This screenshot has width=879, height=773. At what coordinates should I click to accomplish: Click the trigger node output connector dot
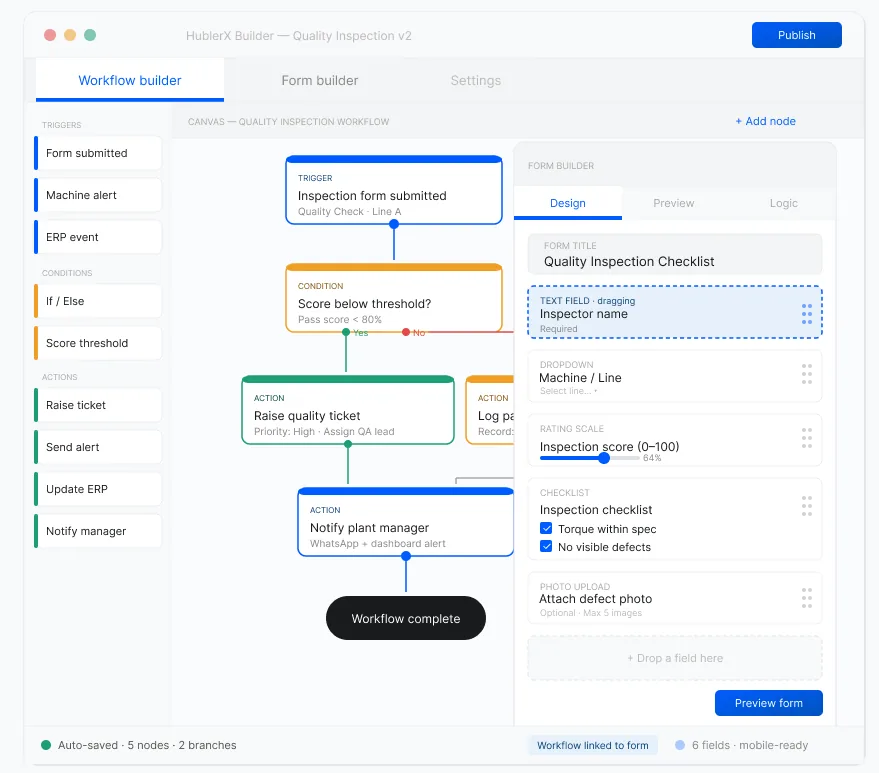tap(394, 224)
